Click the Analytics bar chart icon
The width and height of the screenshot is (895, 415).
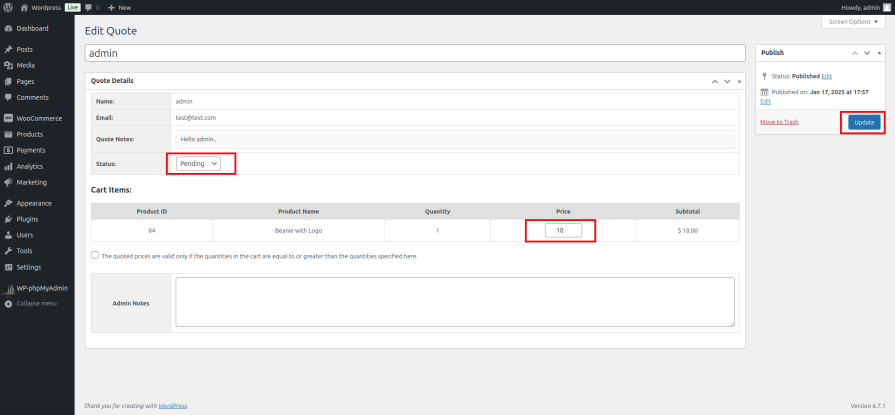coord(8,167)
